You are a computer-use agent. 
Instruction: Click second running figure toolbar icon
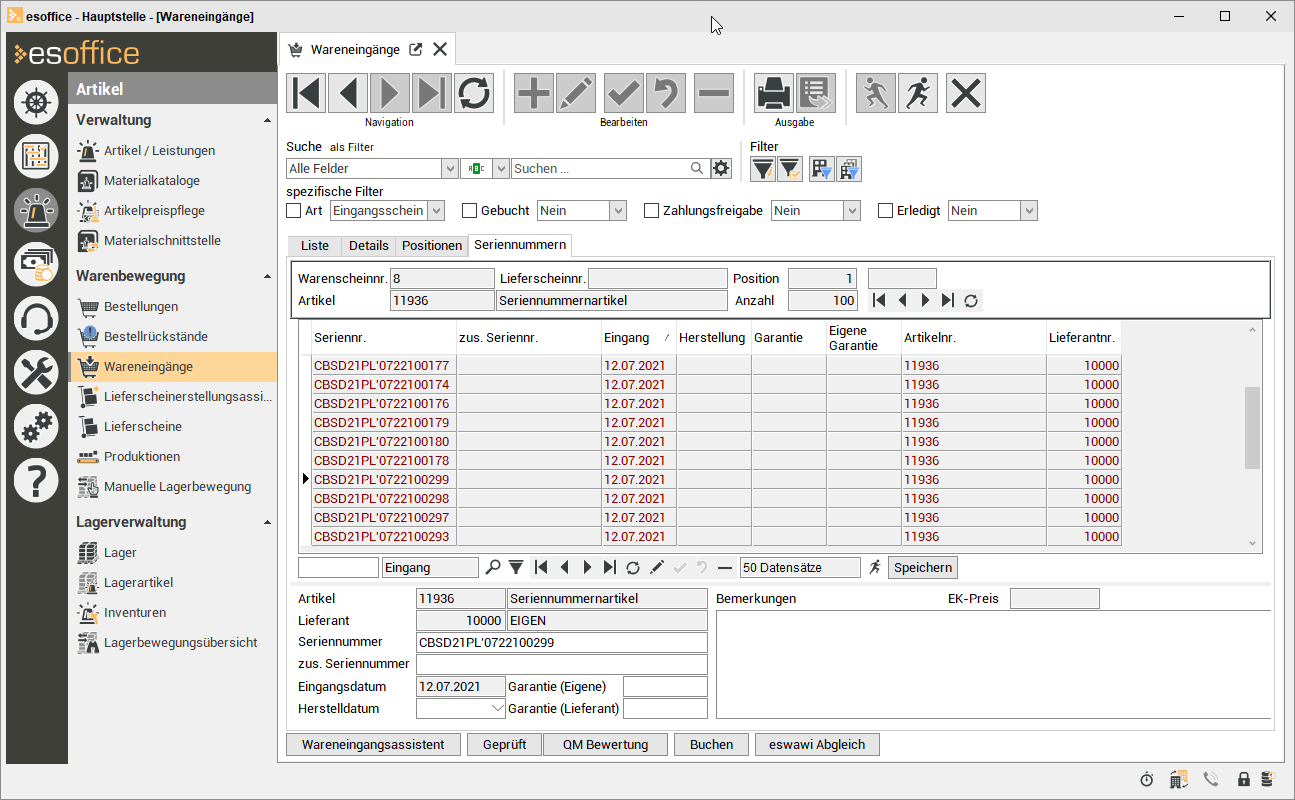point(918,93)
